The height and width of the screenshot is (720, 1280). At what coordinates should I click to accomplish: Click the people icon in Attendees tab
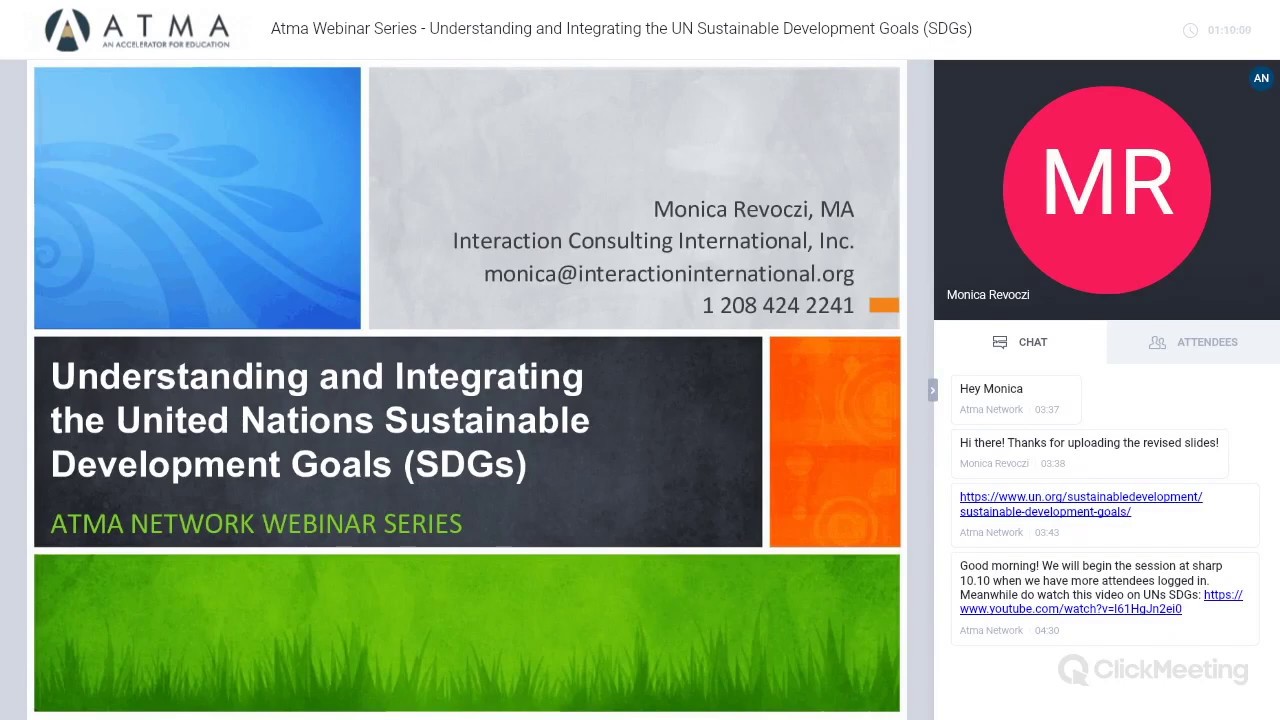pyautogui.click(x=1157, y=342)
